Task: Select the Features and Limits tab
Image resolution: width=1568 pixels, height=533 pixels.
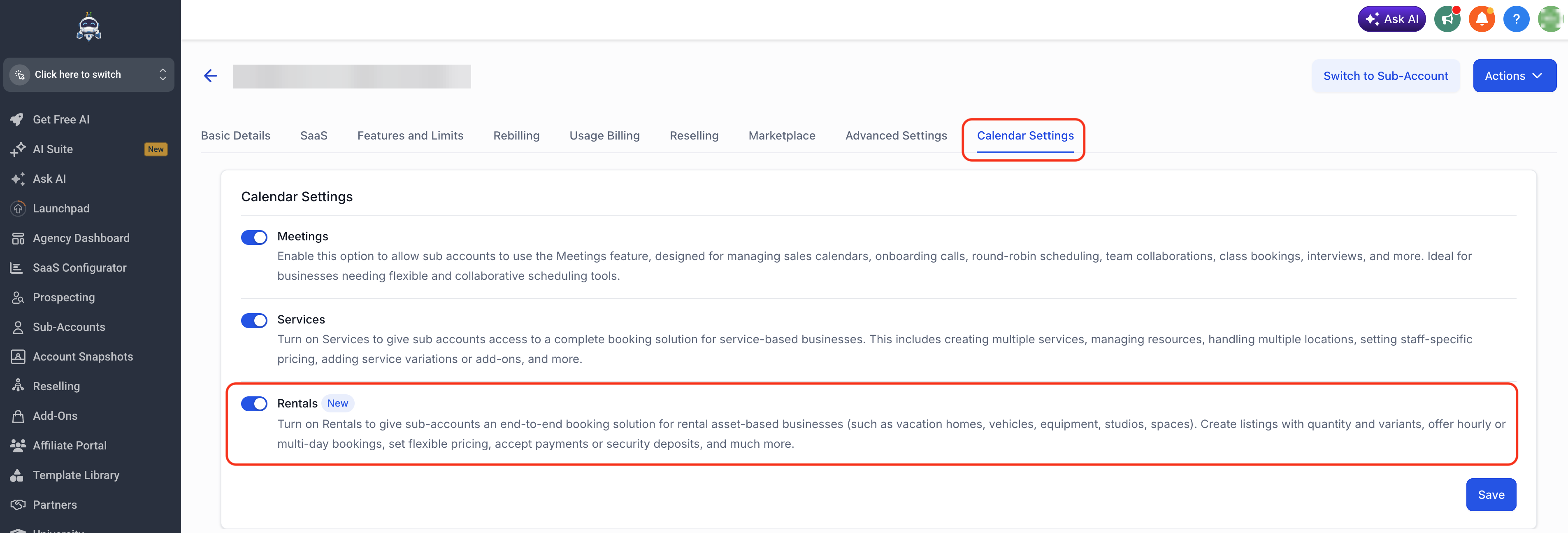Action: (410, 135)
